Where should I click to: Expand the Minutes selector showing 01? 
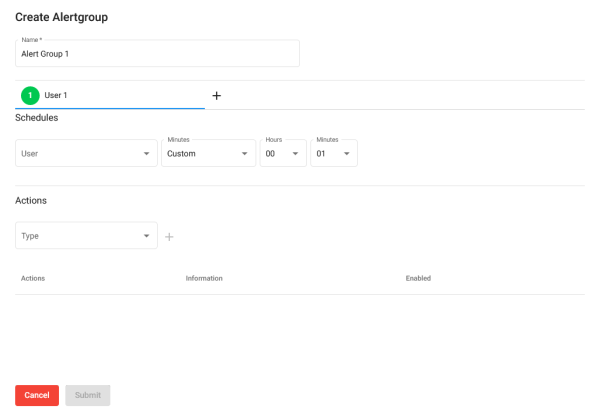point(334,153)
